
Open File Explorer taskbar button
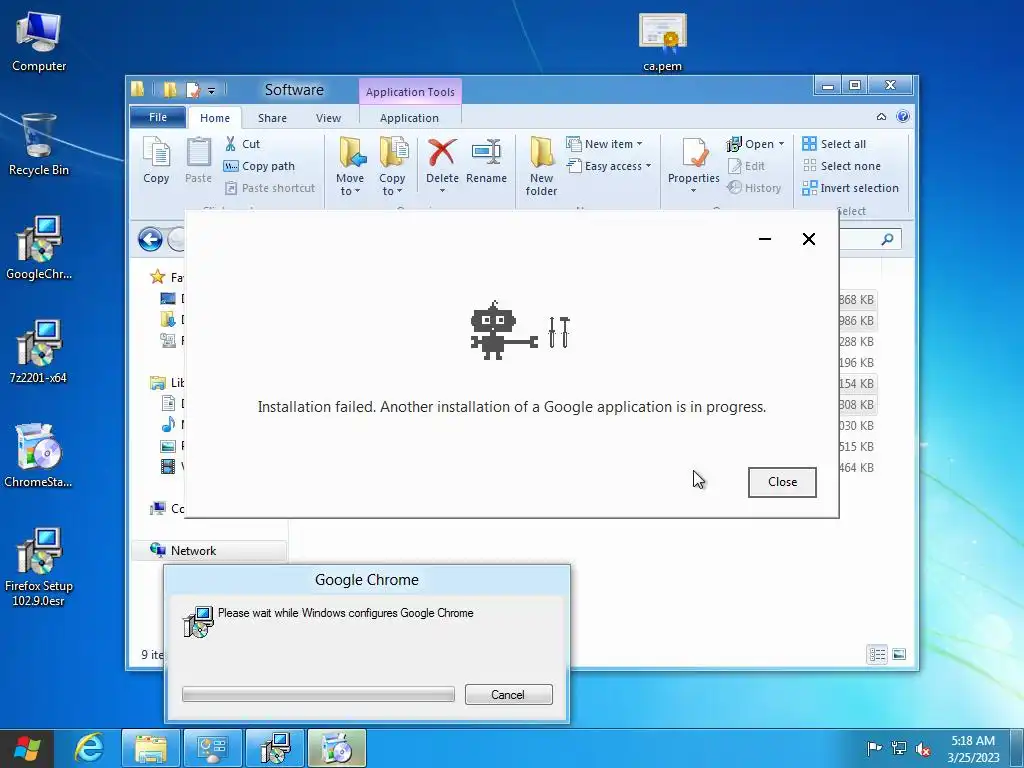coord(150,748)
